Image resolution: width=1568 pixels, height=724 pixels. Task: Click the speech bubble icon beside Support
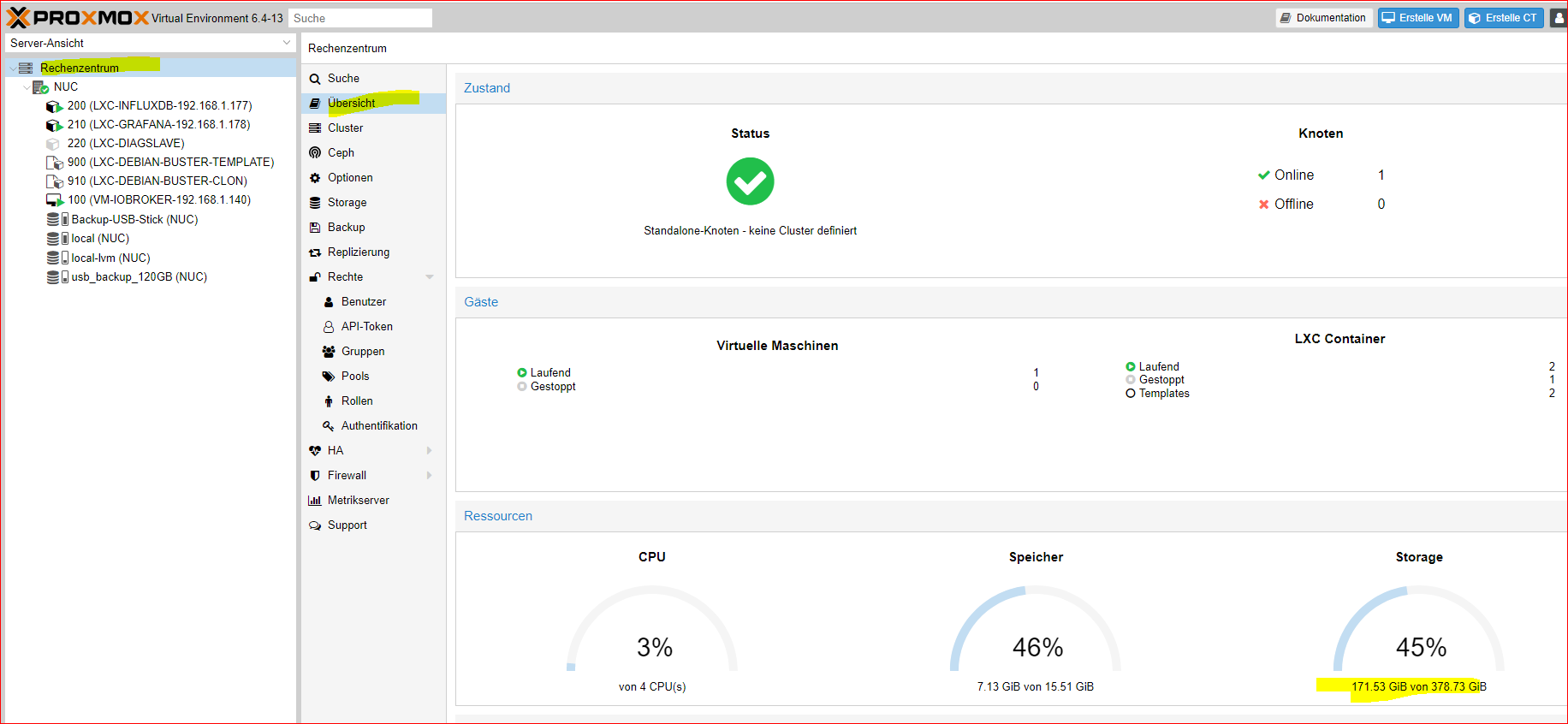click(315, 525)
